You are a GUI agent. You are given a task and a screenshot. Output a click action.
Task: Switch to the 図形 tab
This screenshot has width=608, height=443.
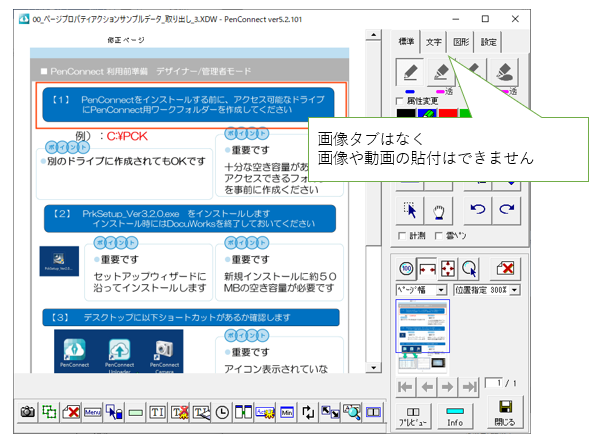pos(461,42)
